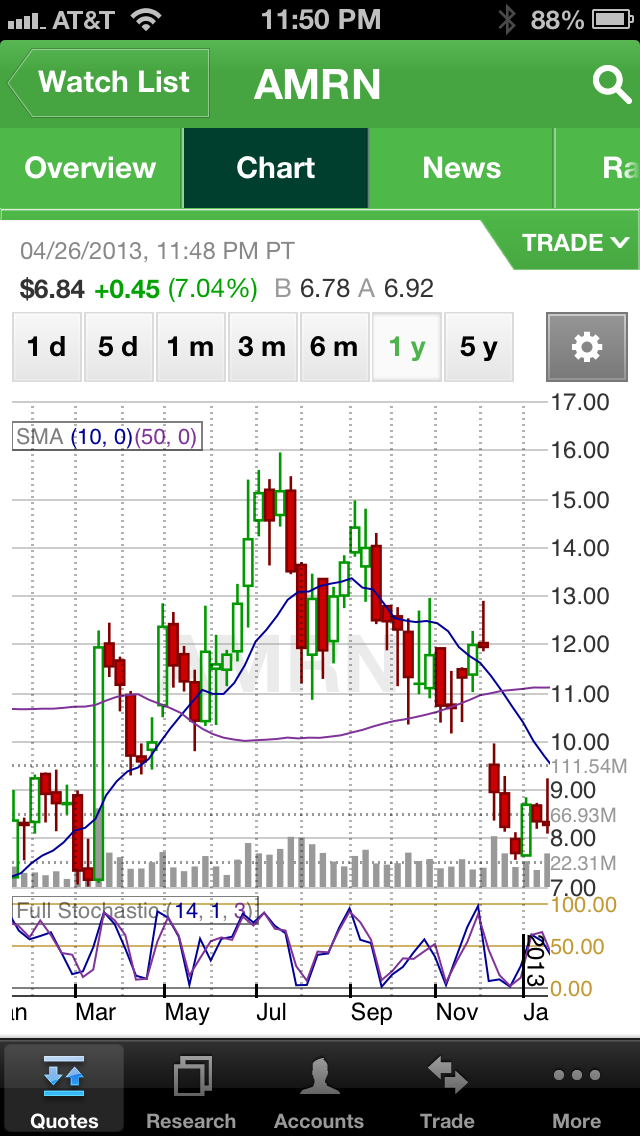Tap the Jul date axis label

pos(273,1011)
